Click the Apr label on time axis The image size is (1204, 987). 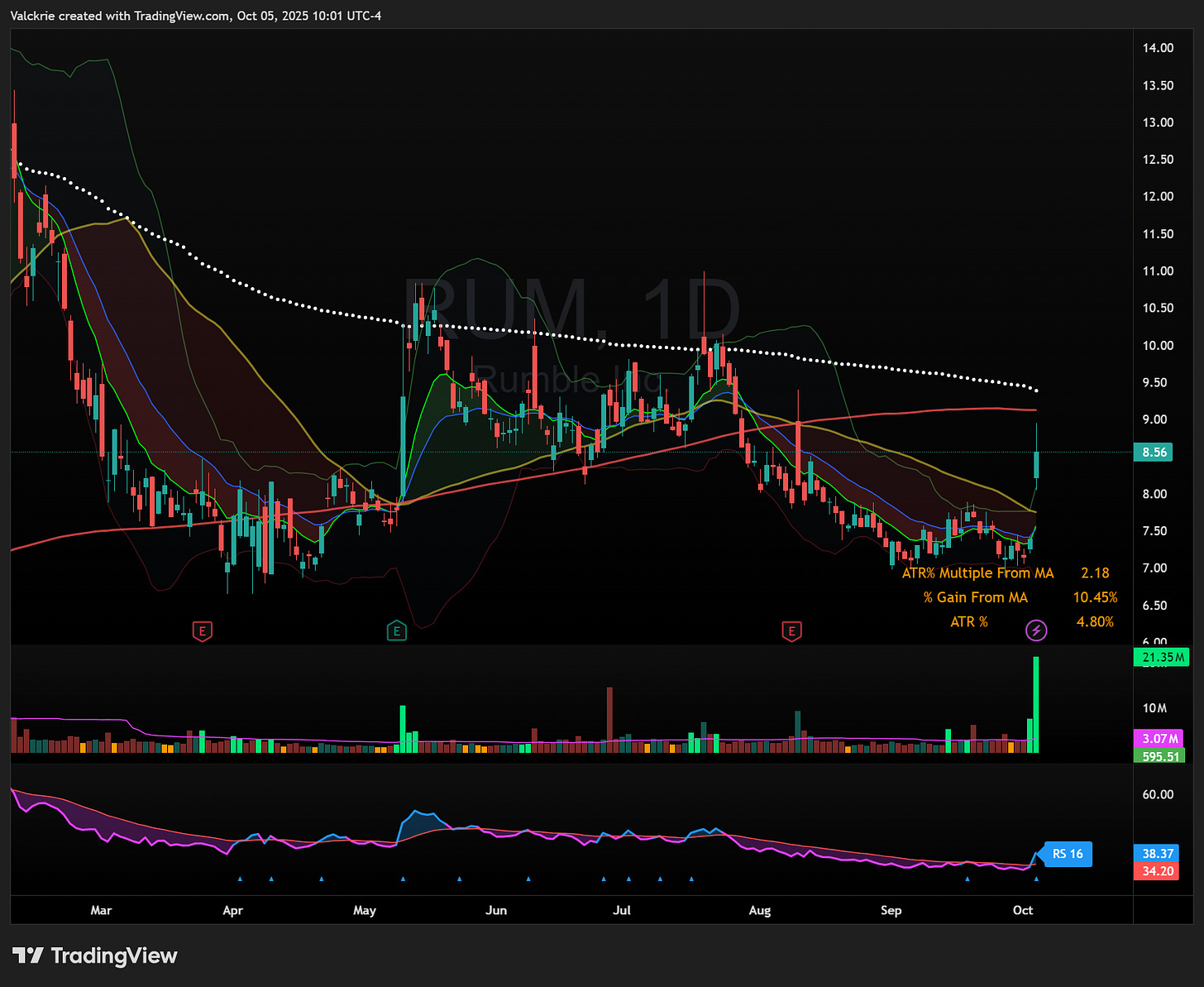[x=233, y=910]
